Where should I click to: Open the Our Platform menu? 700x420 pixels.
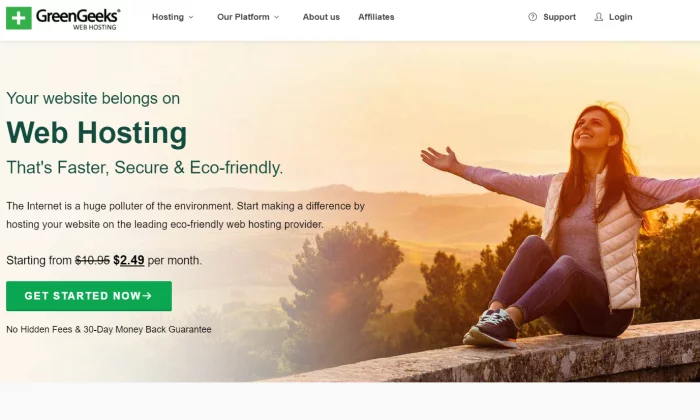pyautogui.click(x=248, y=17)
